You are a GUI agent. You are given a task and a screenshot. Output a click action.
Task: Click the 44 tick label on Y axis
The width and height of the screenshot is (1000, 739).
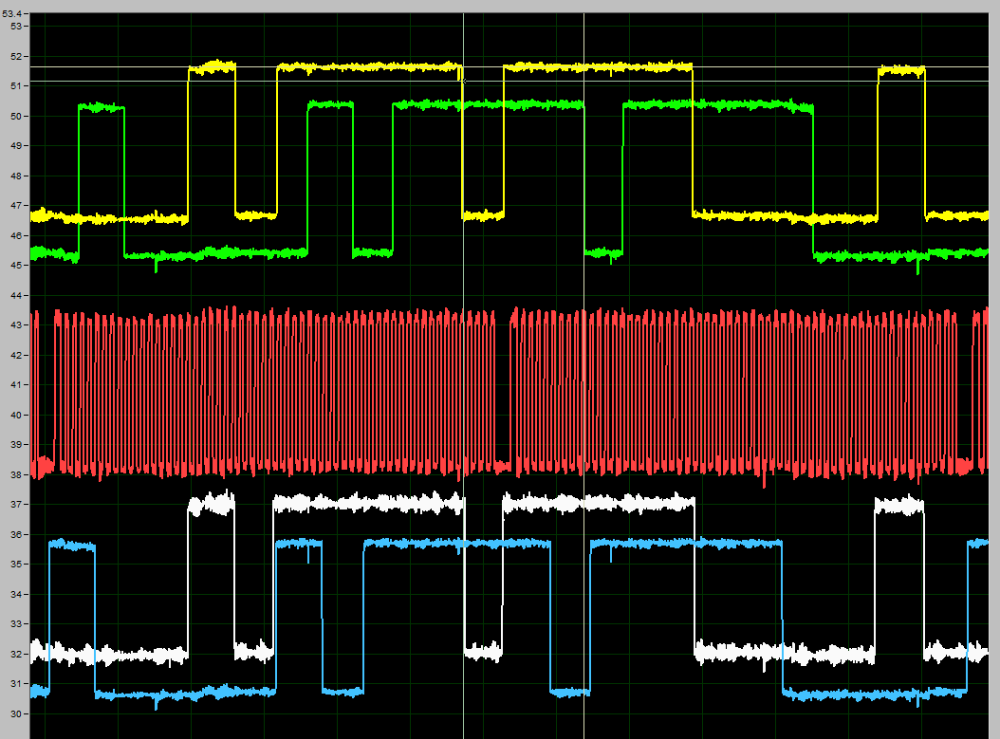tap(16, 295)
